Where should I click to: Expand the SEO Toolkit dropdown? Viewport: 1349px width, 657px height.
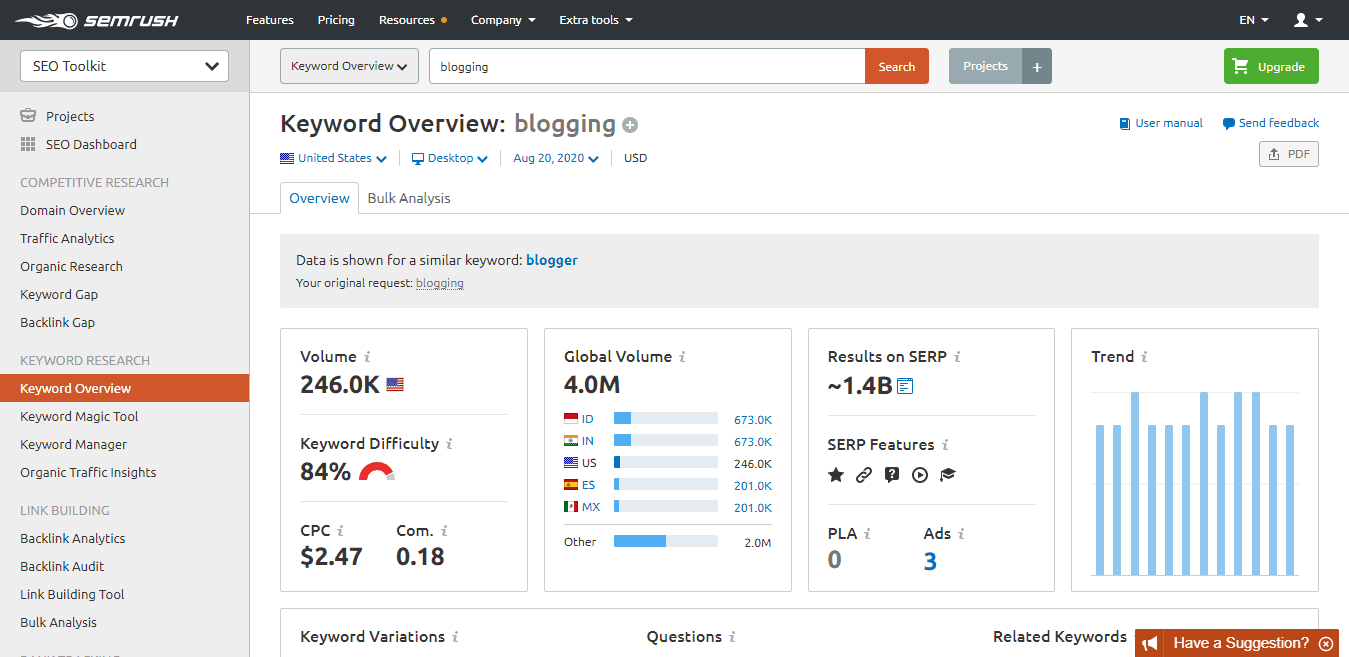coord(125,66)
